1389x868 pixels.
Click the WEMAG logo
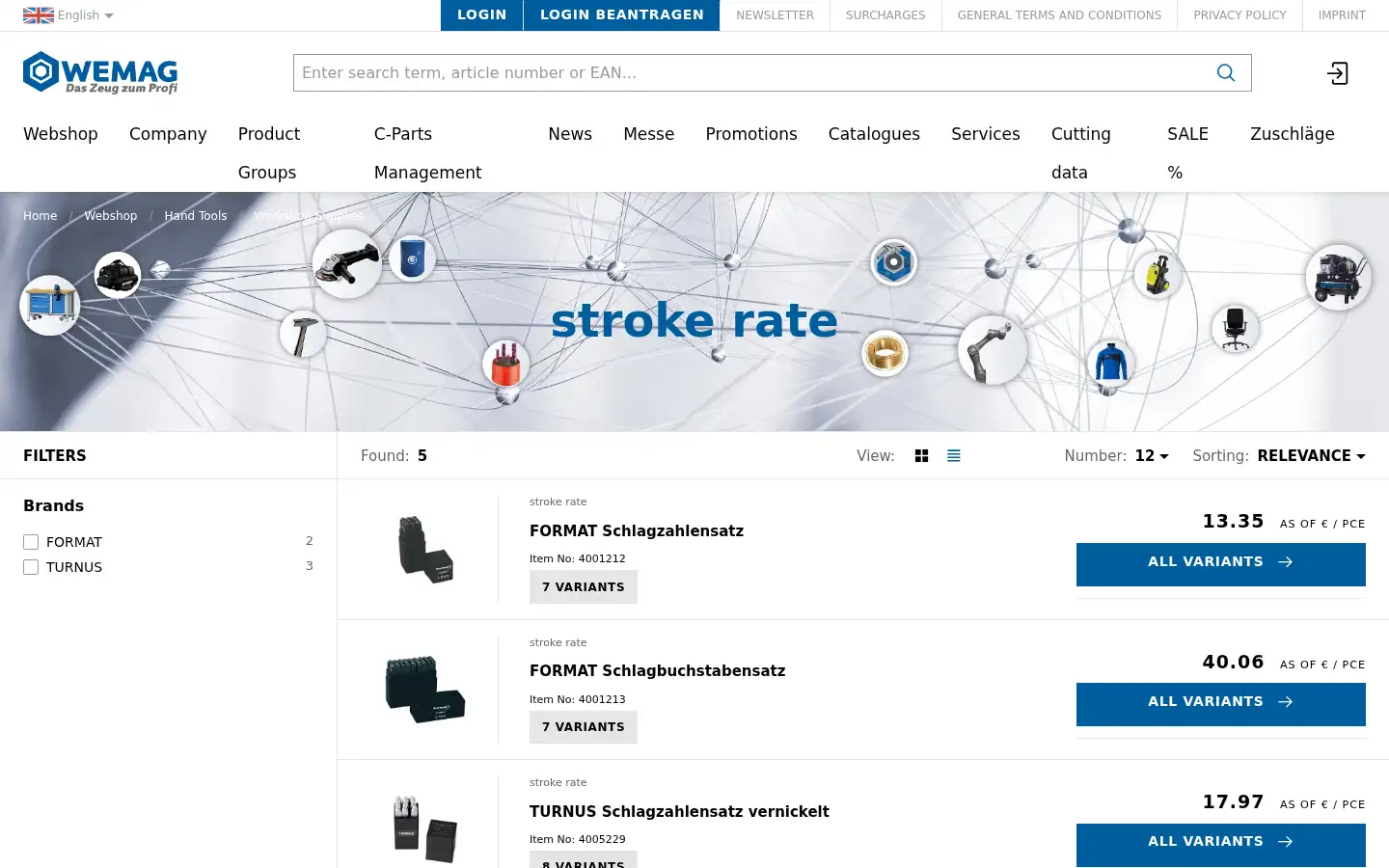[x=100, y=72]
